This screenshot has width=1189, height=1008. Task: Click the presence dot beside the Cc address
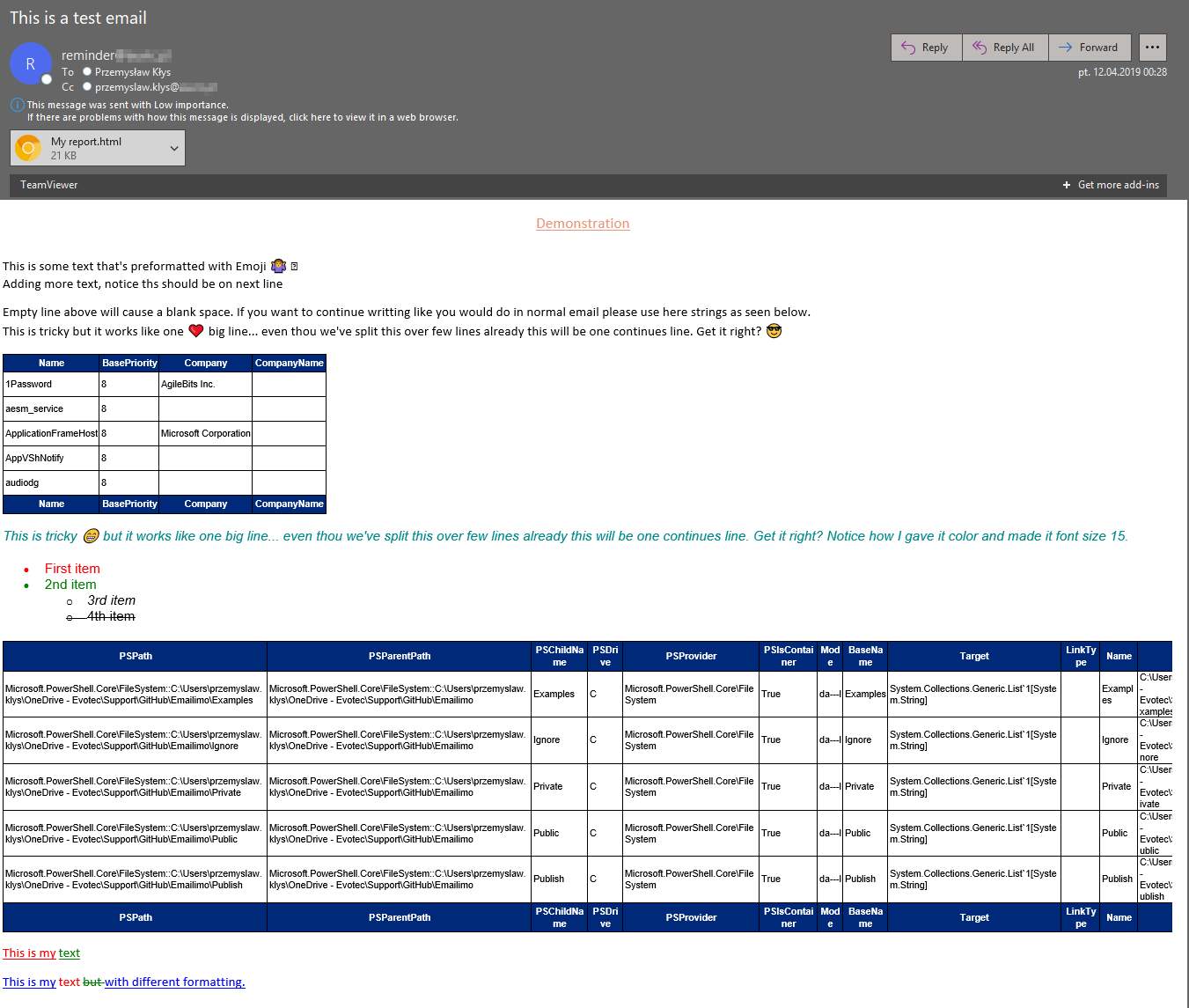86,86
